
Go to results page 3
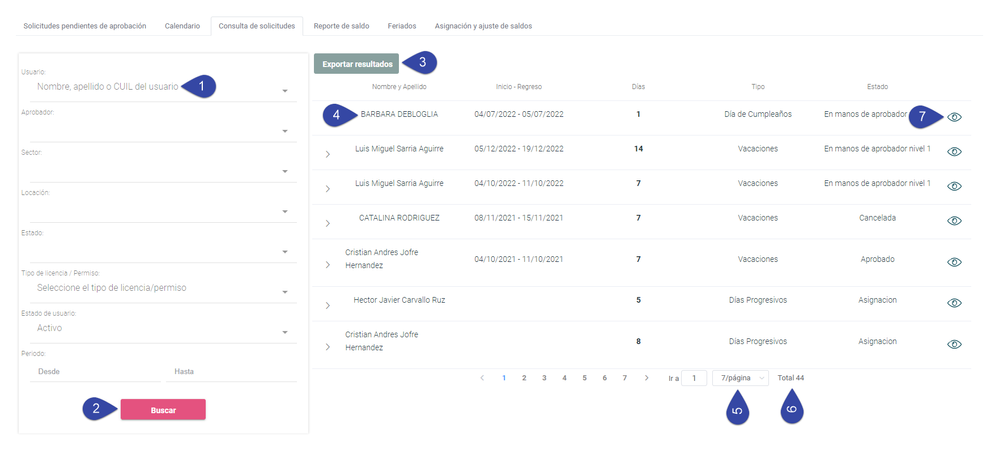544,378
